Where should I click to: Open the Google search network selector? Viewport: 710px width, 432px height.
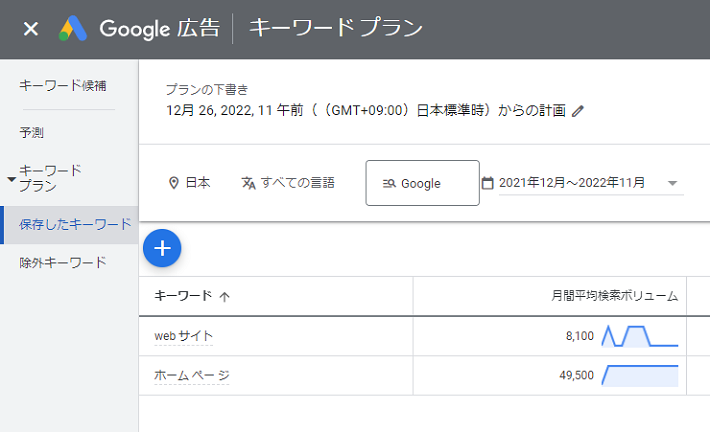pyautogui.click(x=422, y=183)
